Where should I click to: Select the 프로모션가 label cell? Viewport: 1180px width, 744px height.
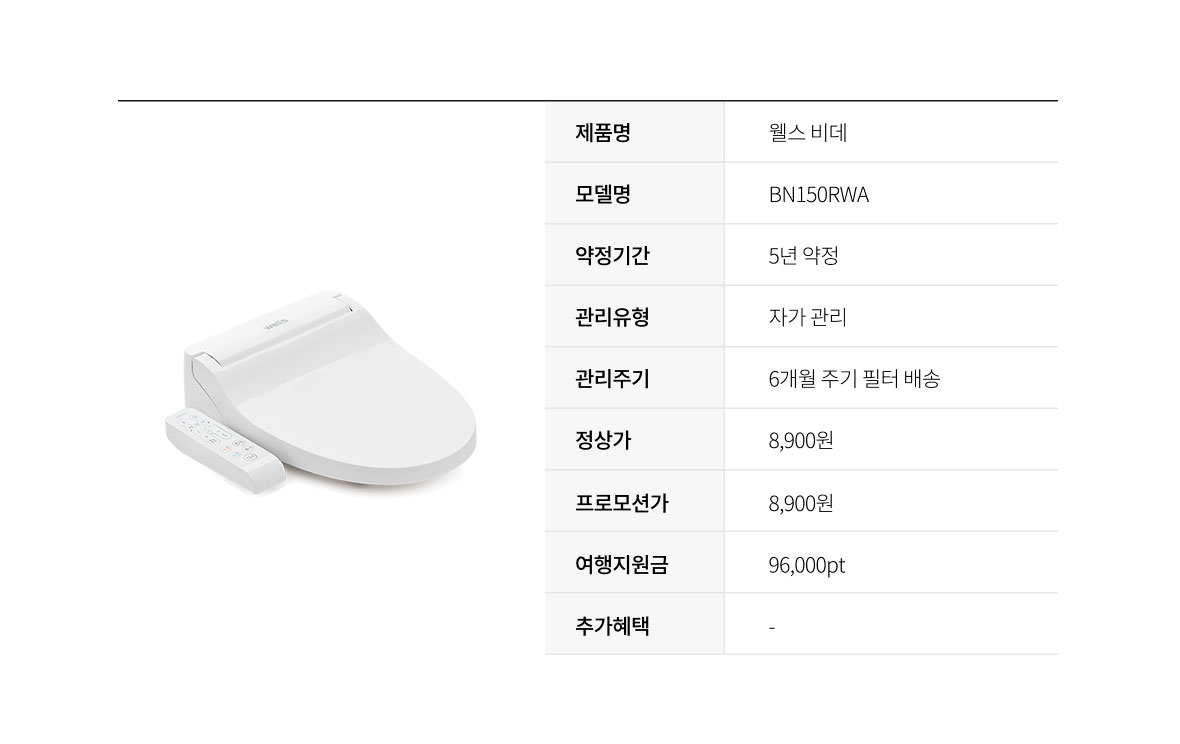634,502
